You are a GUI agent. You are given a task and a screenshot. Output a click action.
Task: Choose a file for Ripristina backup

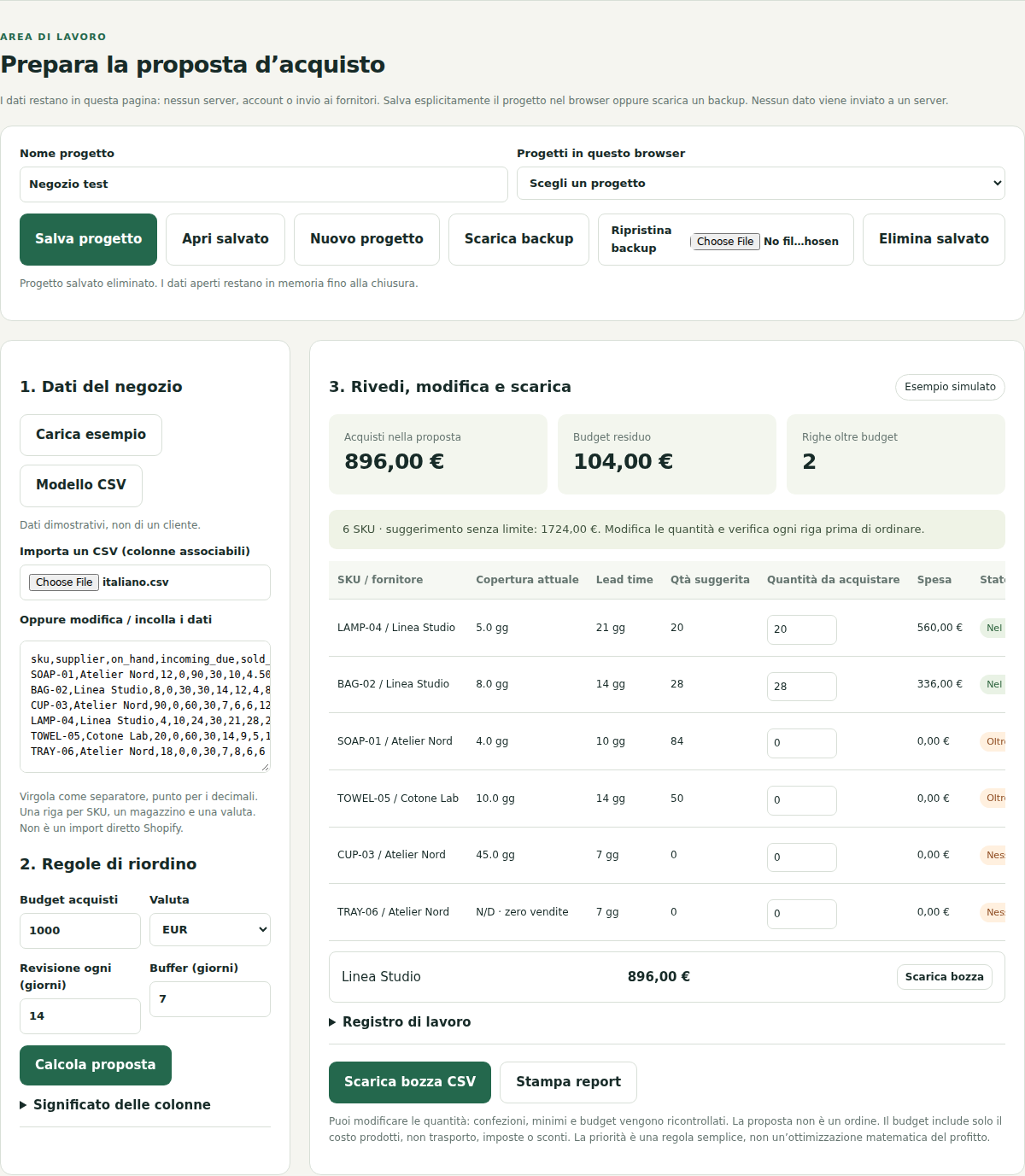(725, 242)
